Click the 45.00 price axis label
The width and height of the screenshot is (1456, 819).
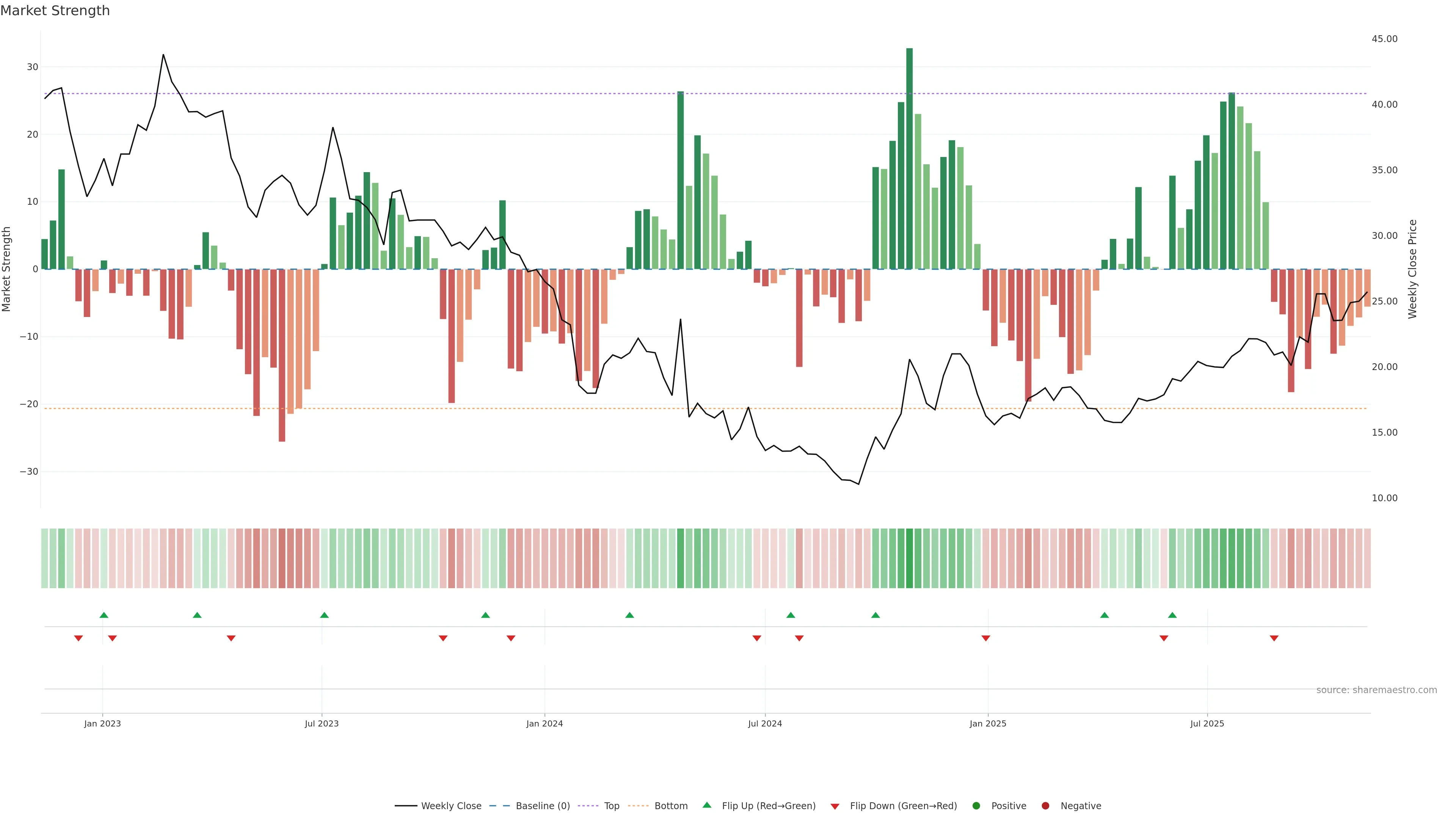coord(1384,39)
